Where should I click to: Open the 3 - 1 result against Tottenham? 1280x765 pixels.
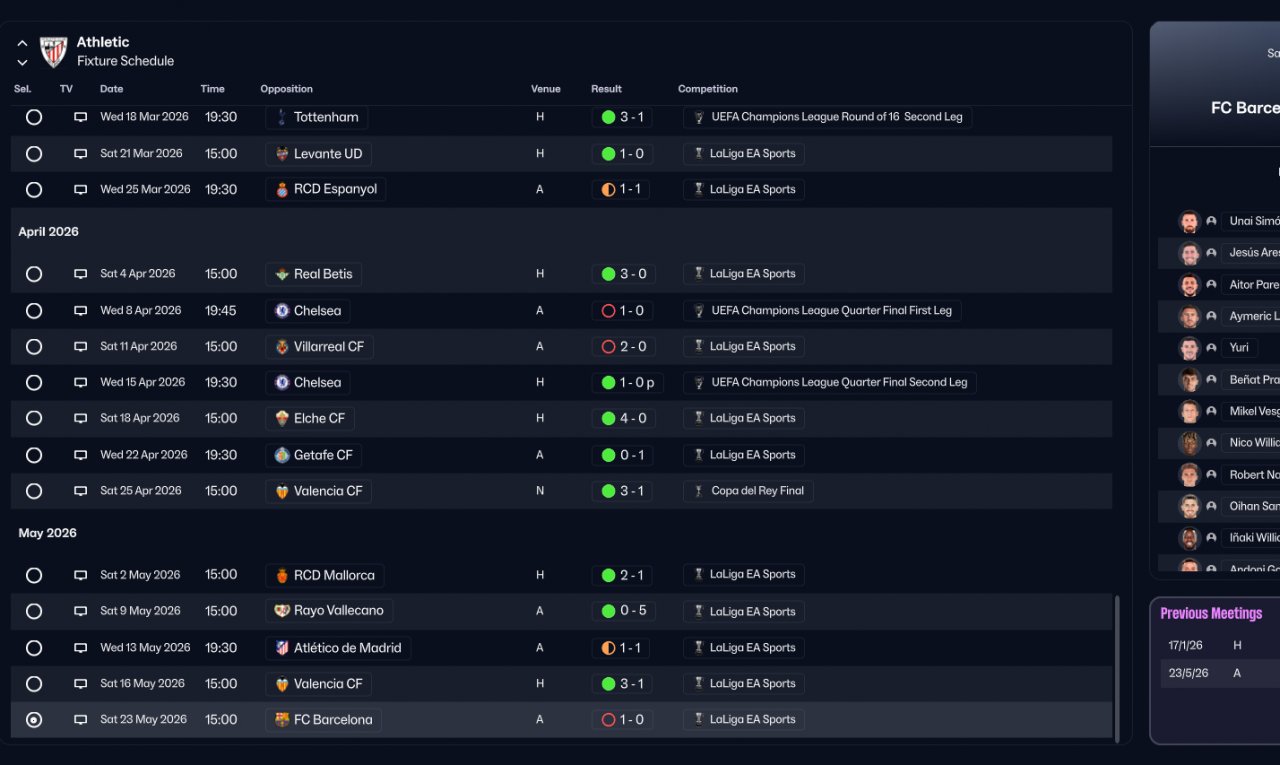tap(622, 117)
